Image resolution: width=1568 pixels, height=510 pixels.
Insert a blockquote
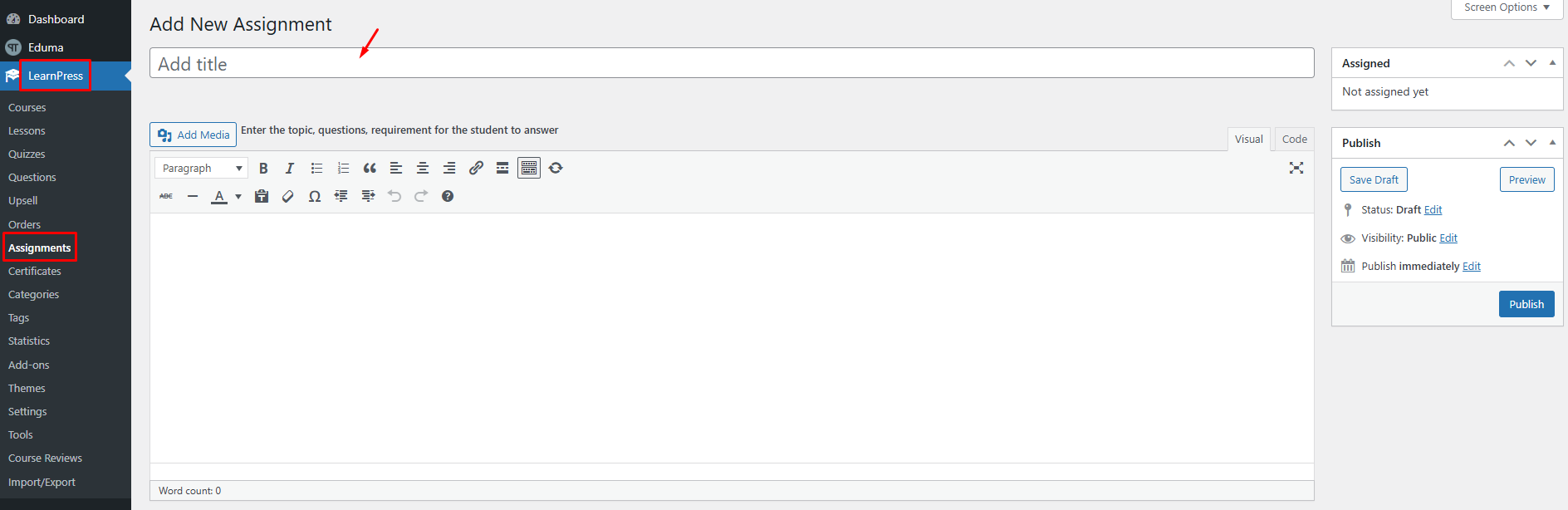pos(370,168)
